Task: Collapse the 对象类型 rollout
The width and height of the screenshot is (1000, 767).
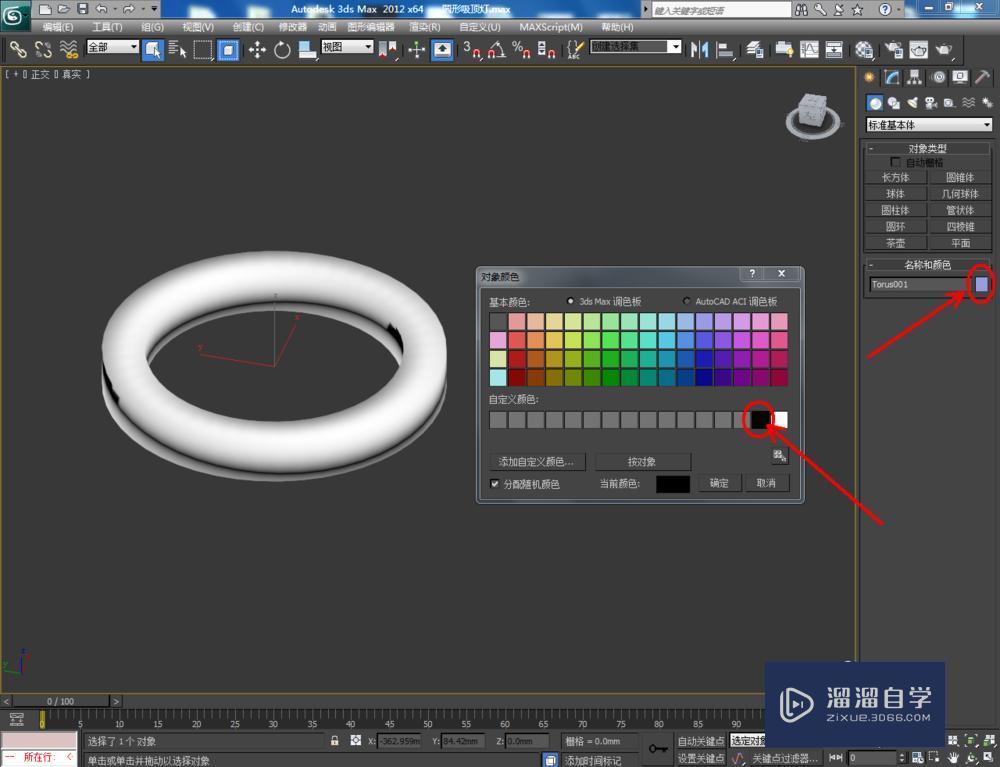Action: pos(928,148)
